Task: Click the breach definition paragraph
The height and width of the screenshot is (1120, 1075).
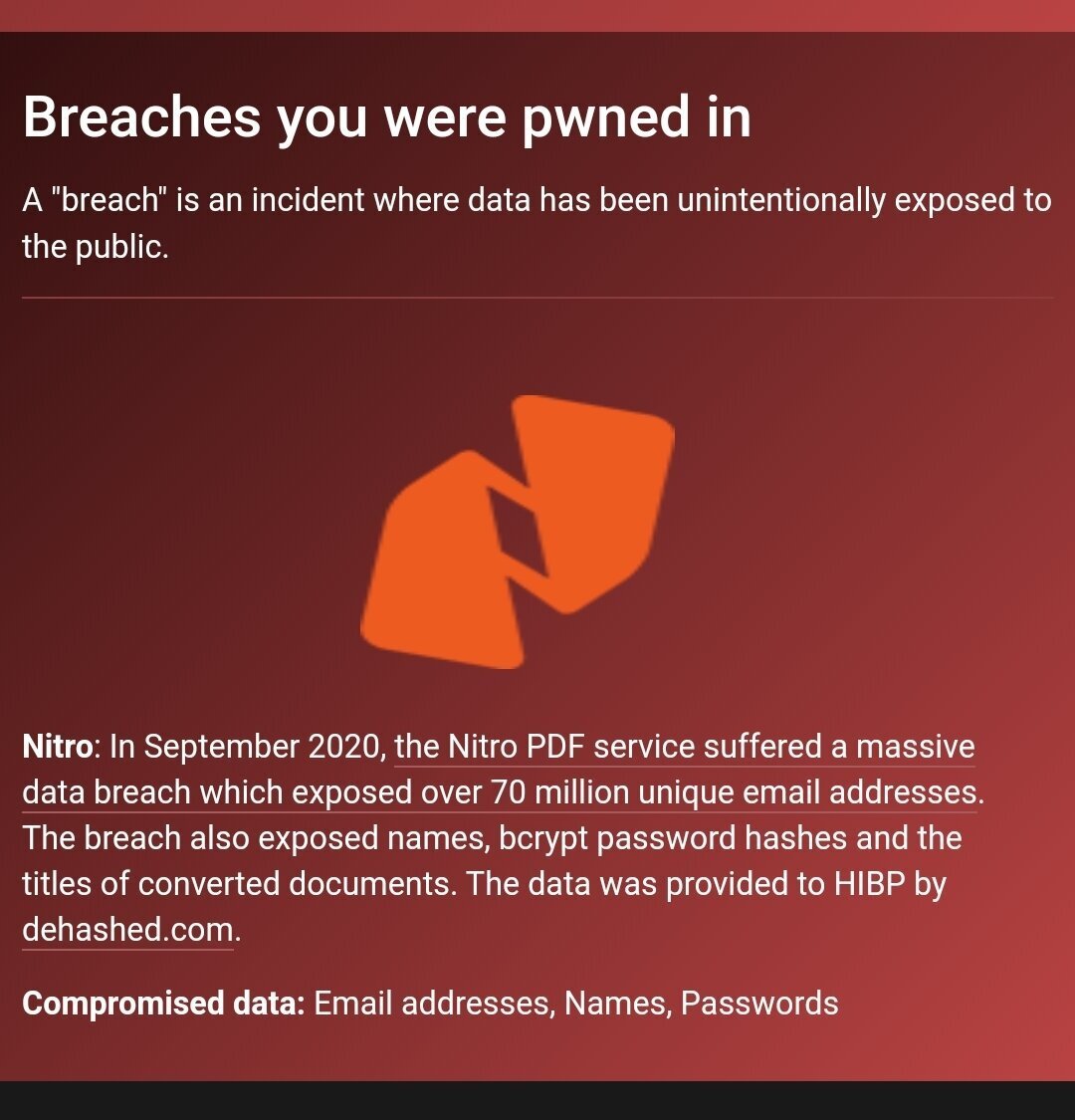Action: 537,223
